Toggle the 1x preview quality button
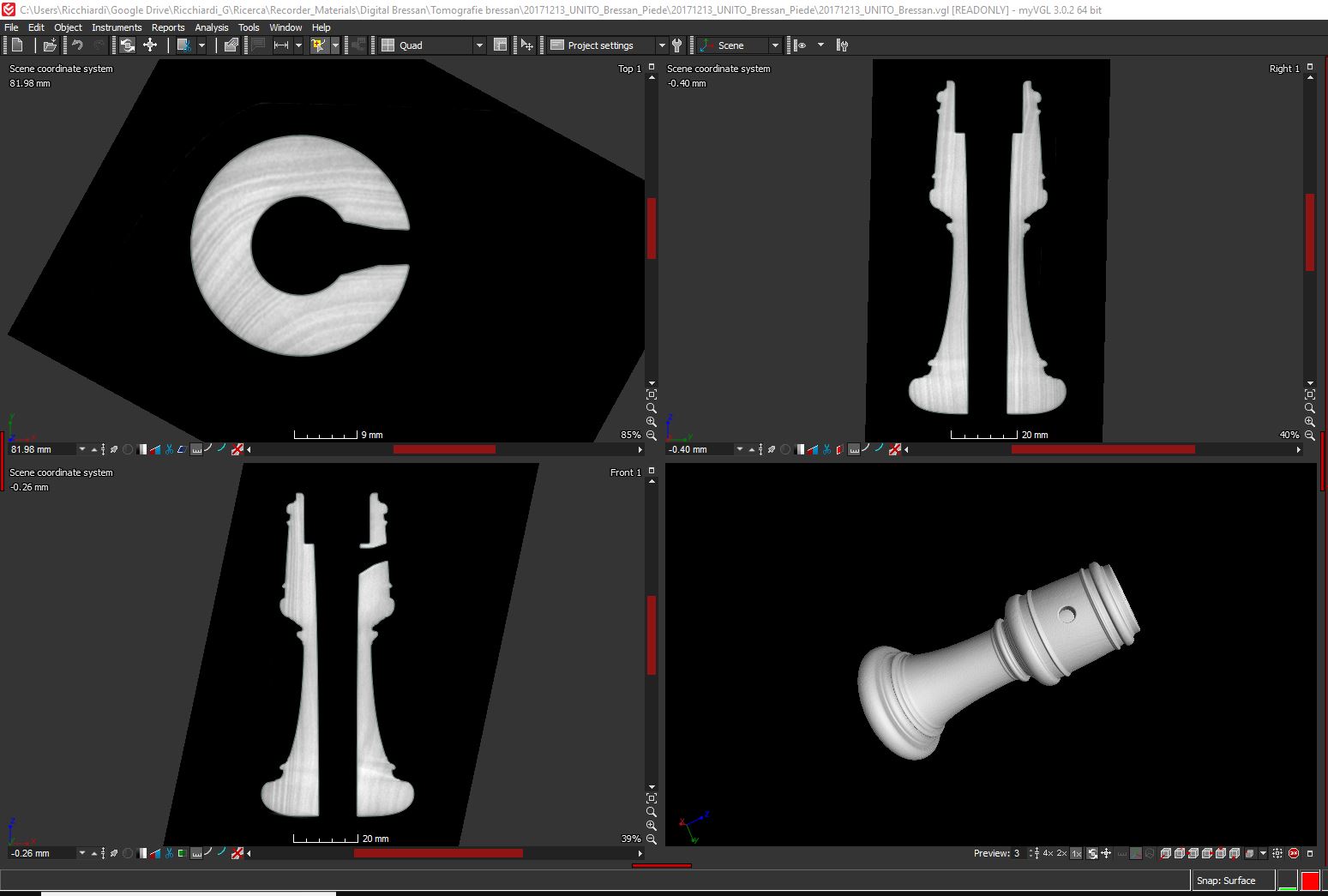 [1076, 854]
